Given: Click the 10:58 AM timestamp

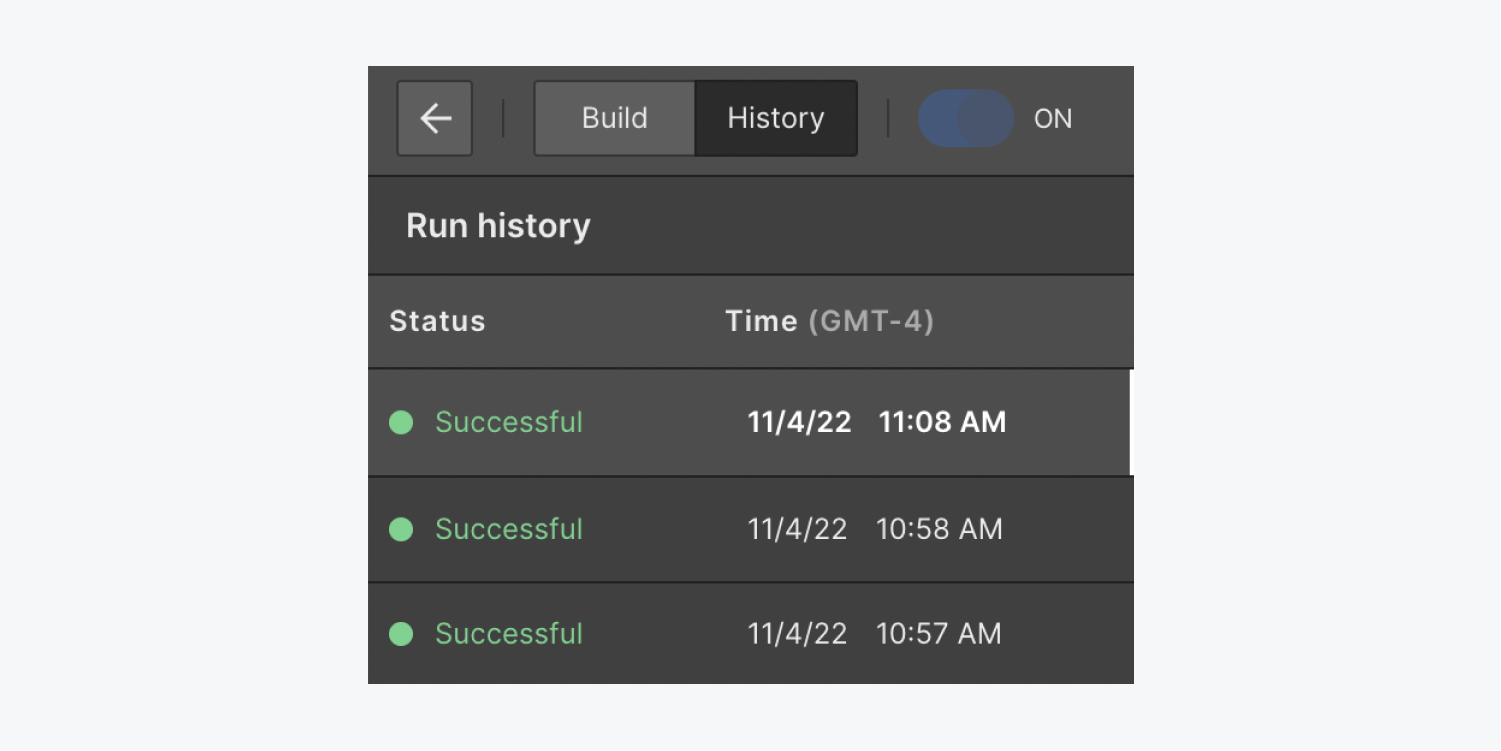Looking at the screenshot, I should point(939,529).
